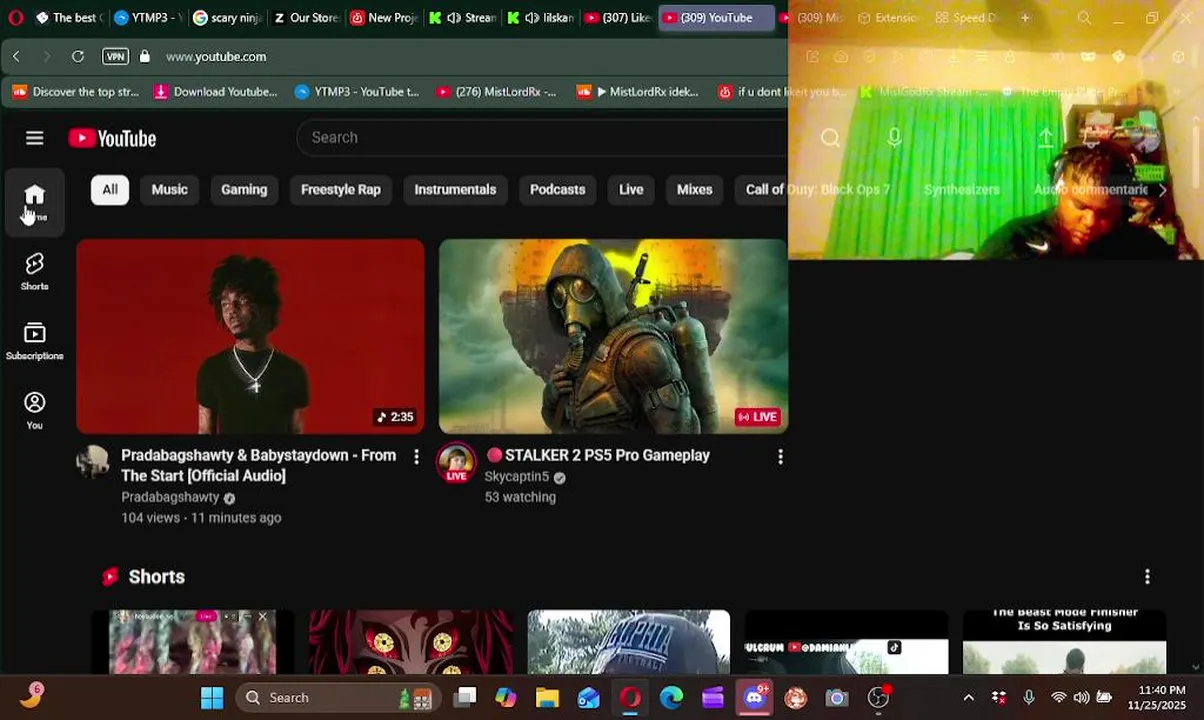The image size is (1204, 720).
Task: Reload the page with refresh icon
Action: click(x=78, y=57)
